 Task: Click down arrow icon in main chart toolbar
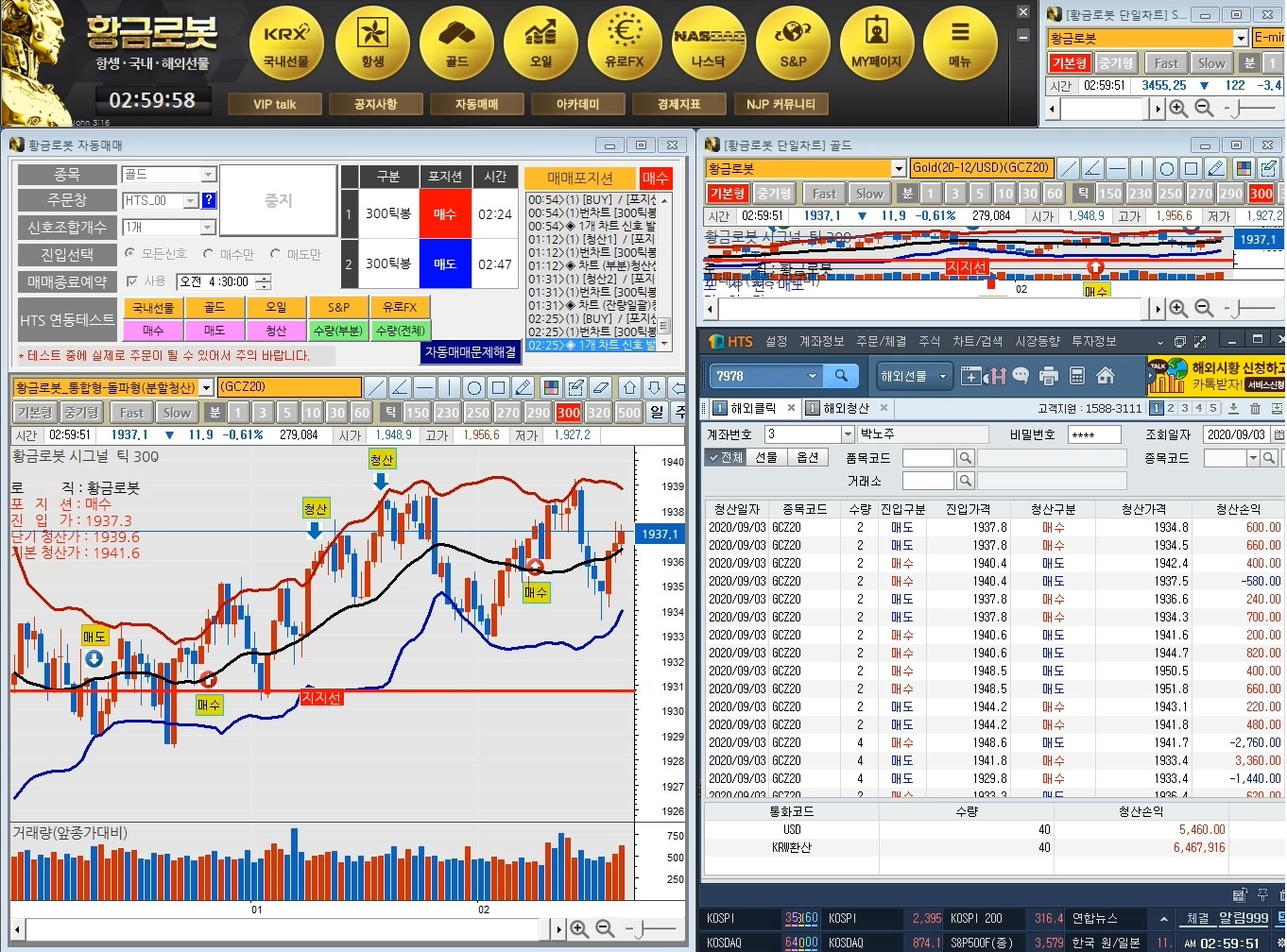(x=654, y=387)
